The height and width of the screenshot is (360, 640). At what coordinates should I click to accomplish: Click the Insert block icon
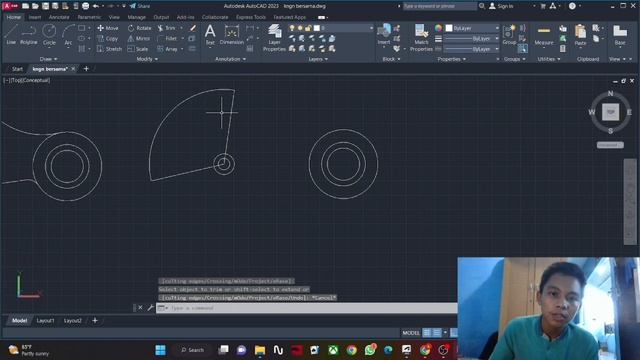[384, 34]
